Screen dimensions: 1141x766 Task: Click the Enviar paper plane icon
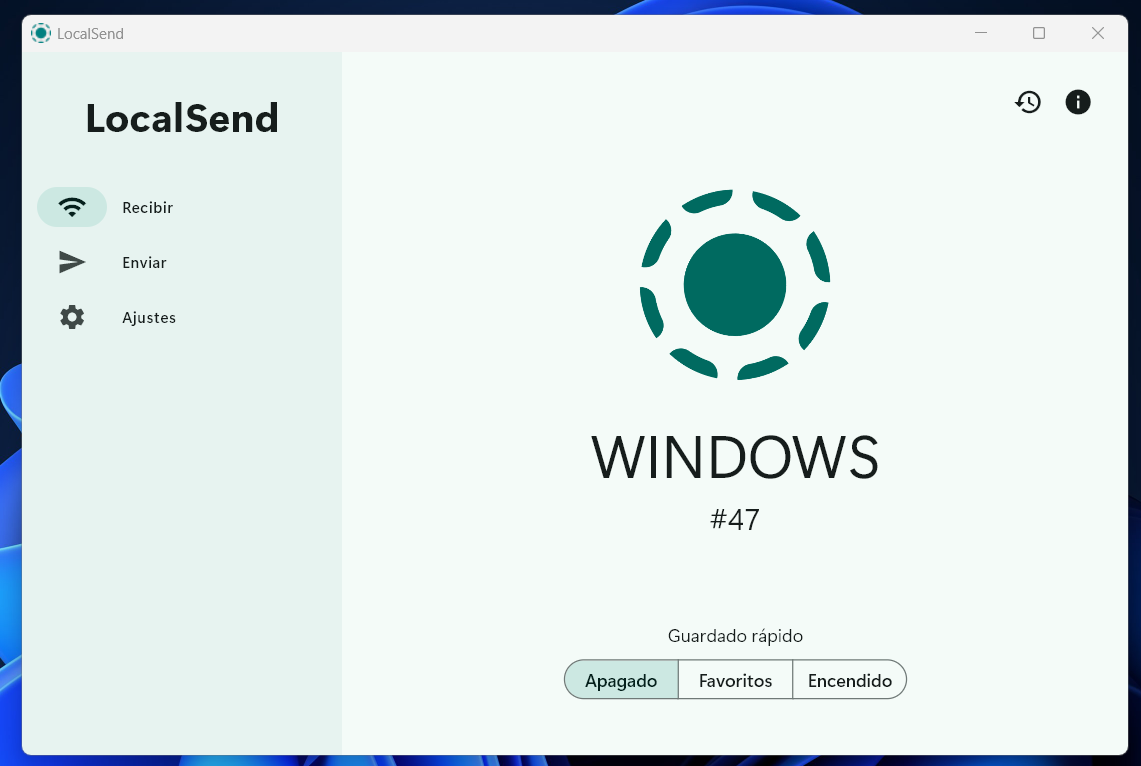pos(72,262)
